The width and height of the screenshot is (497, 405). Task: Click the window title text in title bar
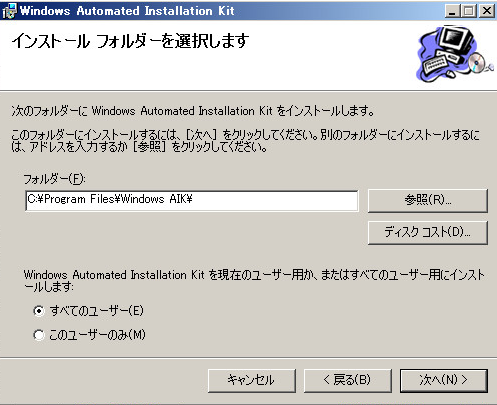click(x=127, y=11)
